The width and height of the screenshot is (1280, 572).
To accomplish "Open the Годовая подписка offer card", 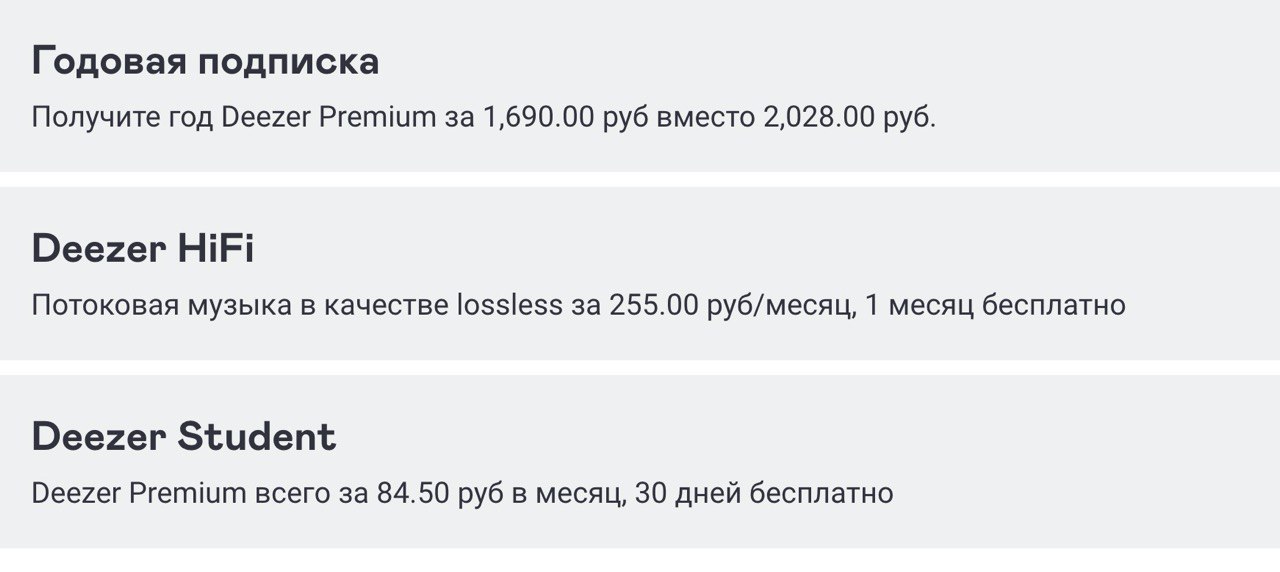I will click(x=640, y=85).
